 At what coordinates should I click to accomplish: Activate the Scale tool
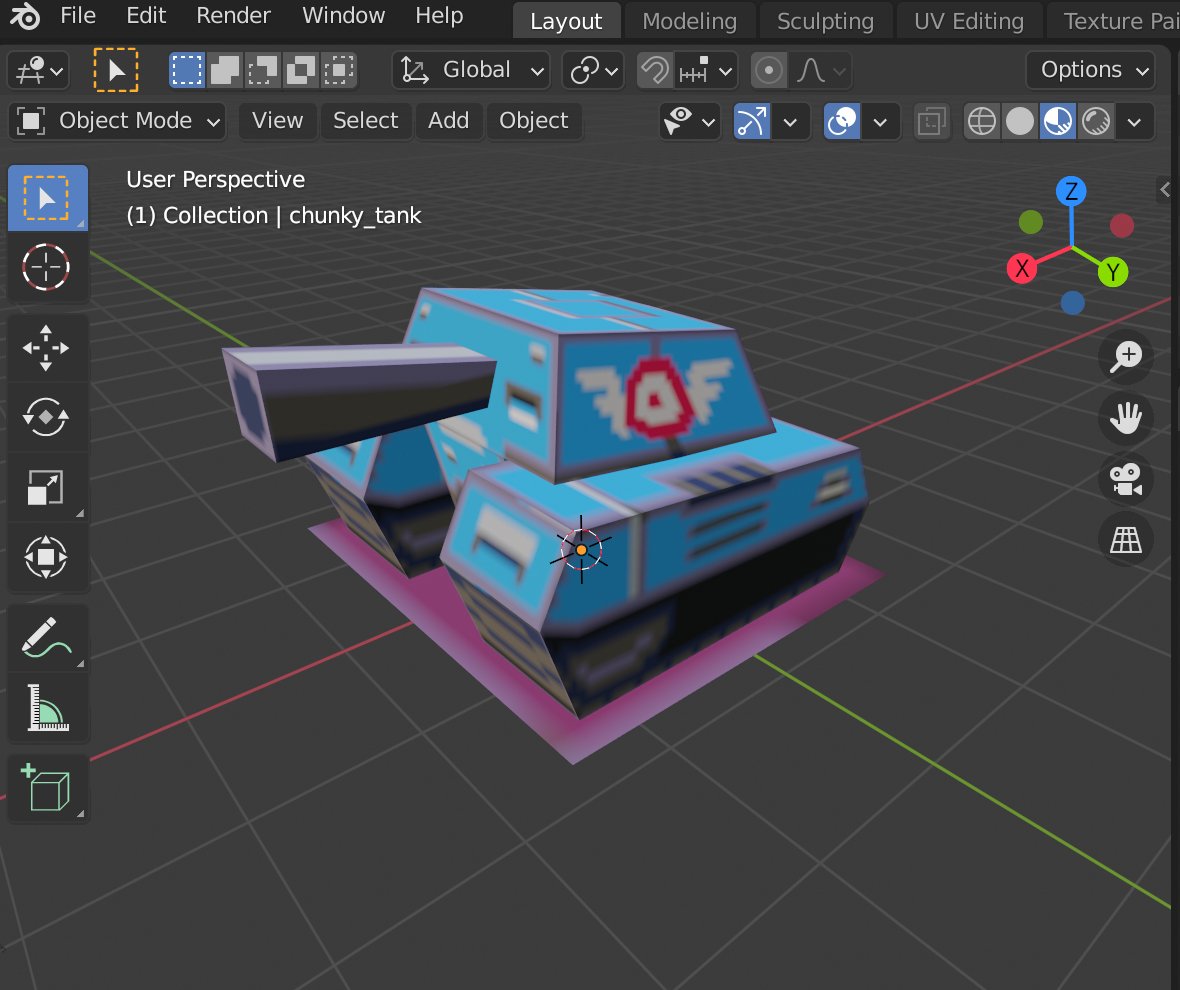pos(47,487)
